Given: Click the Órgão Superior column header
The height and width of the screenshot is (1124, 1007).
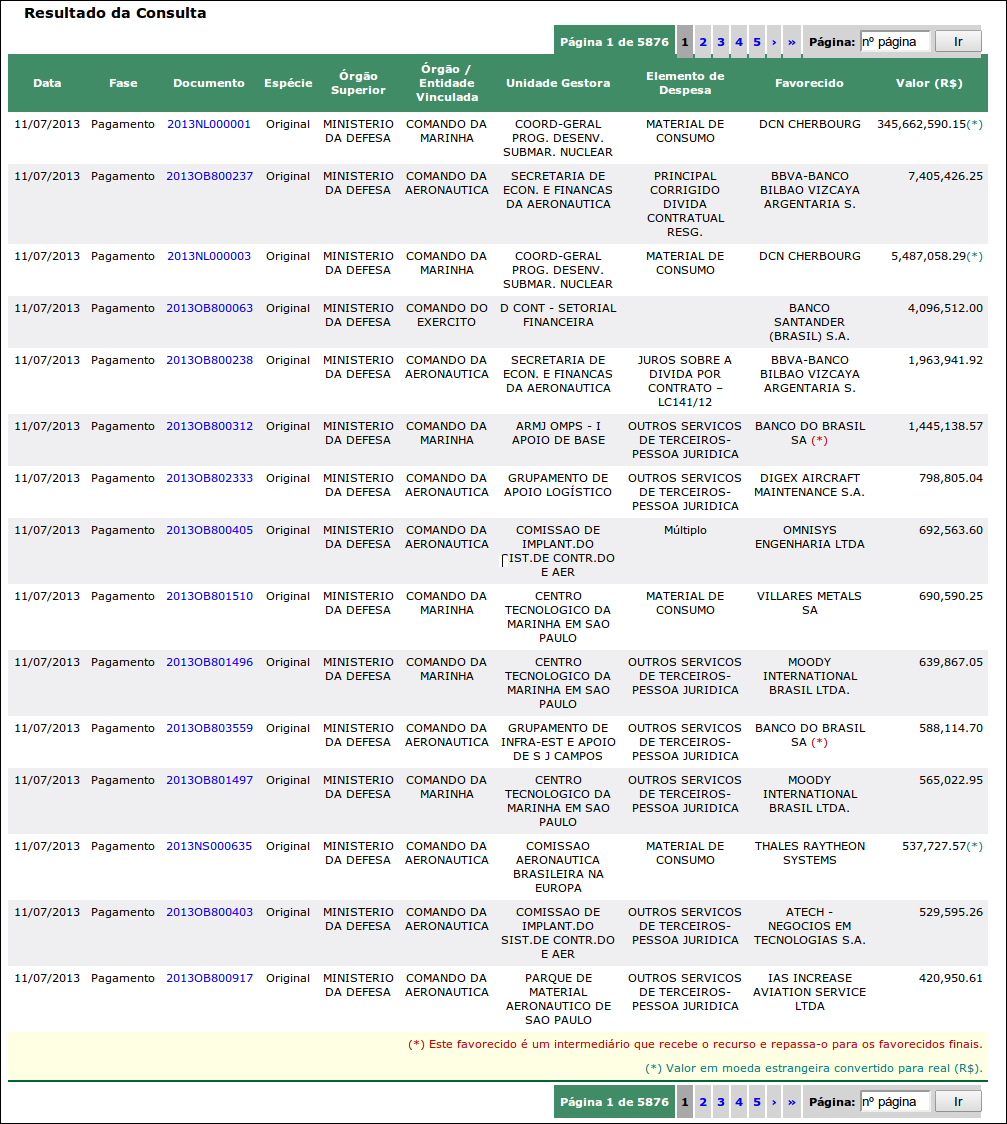Looking at the screenshot, I should click(358, 83).
